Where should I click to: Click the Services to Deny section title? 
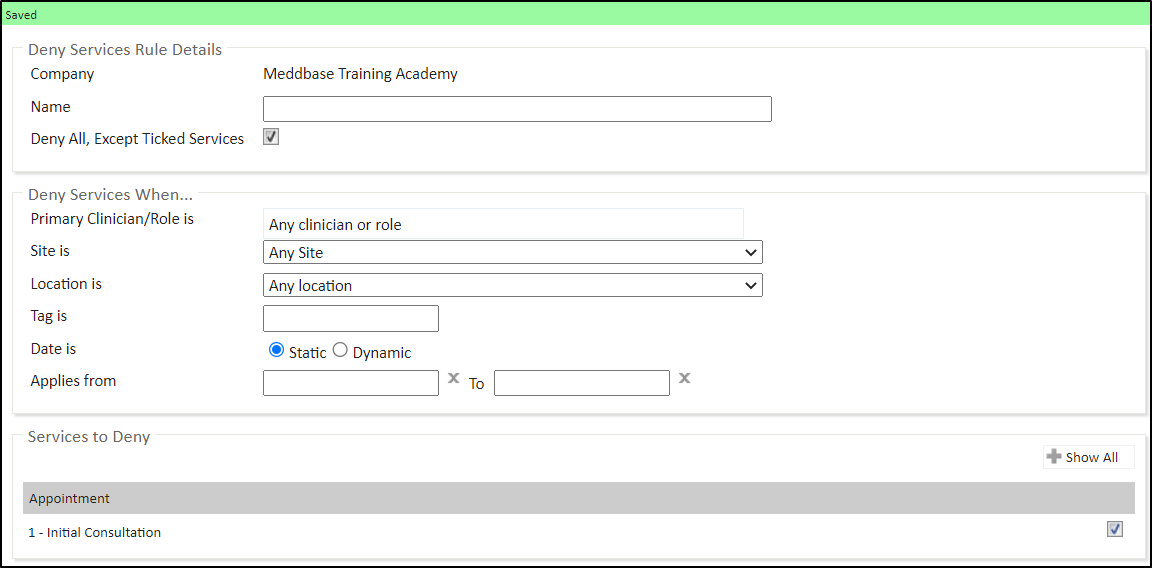89,437
